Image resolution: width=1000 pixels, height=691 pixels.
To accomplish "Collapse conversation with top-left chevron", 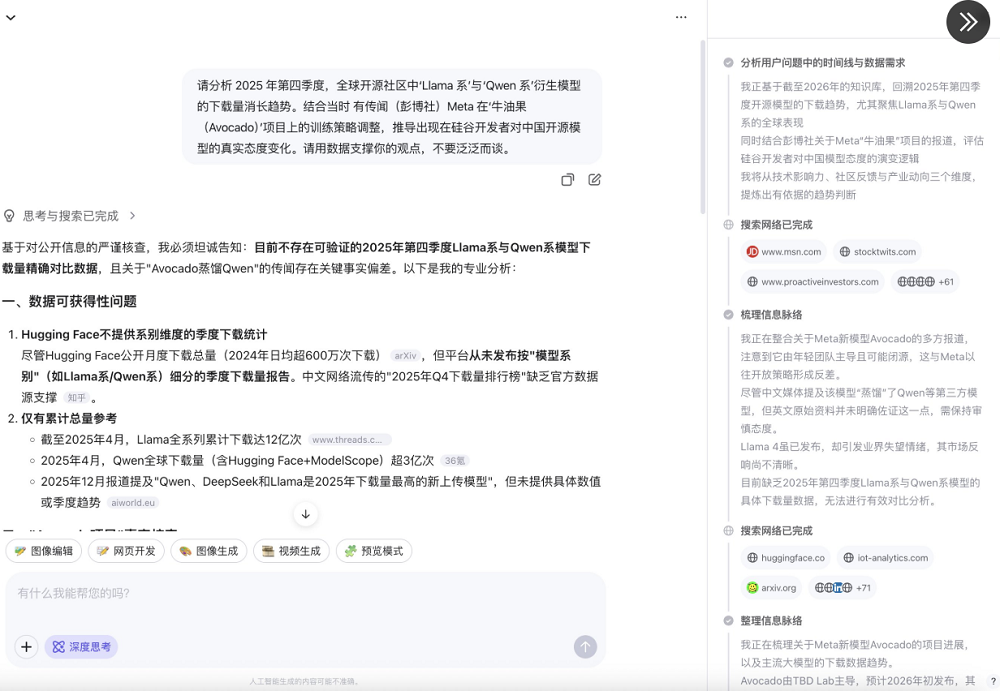I will [x=11, y=17].
